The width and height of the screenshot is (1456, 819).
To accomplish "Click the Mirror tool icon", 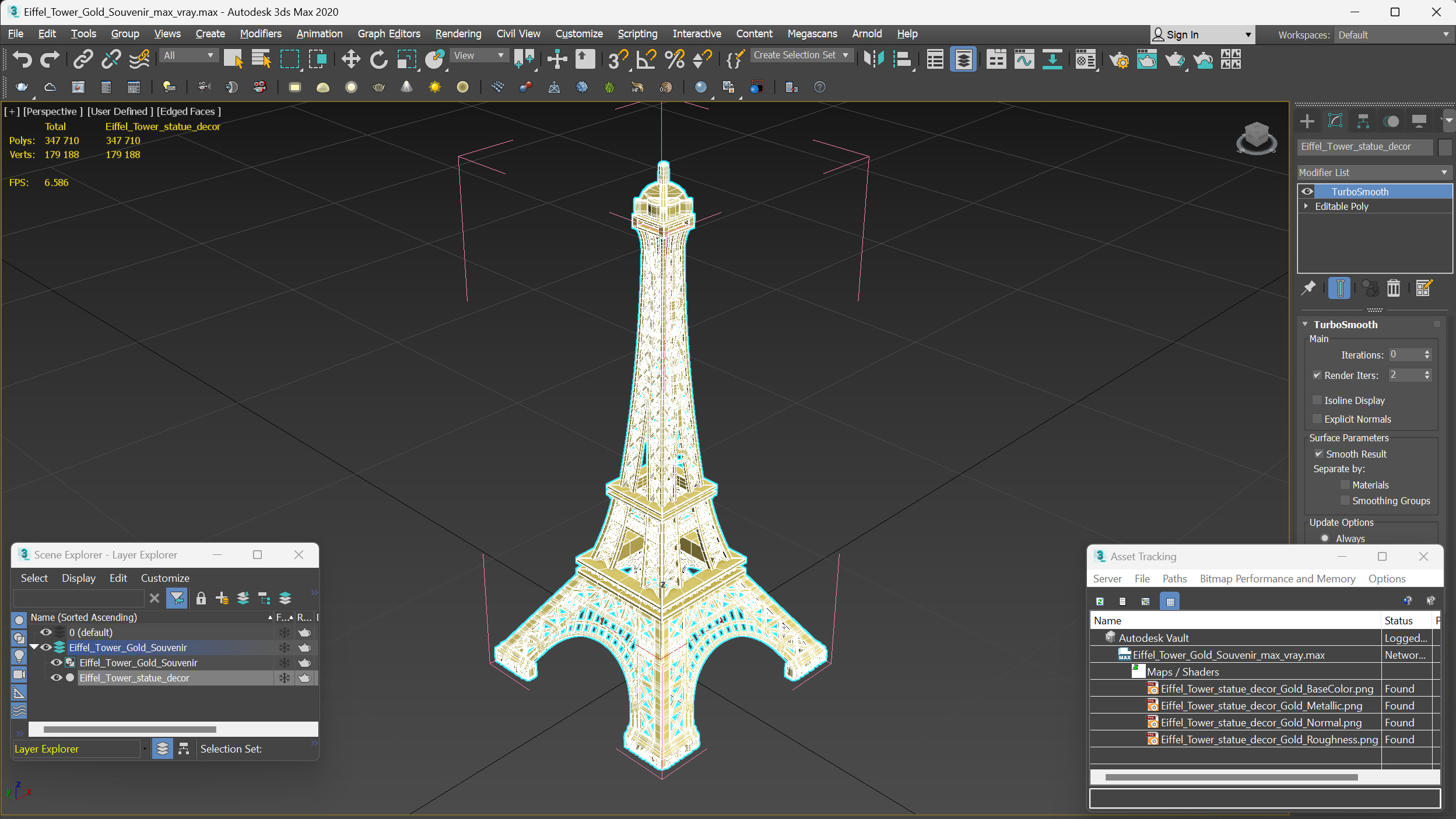I will 874,59.
